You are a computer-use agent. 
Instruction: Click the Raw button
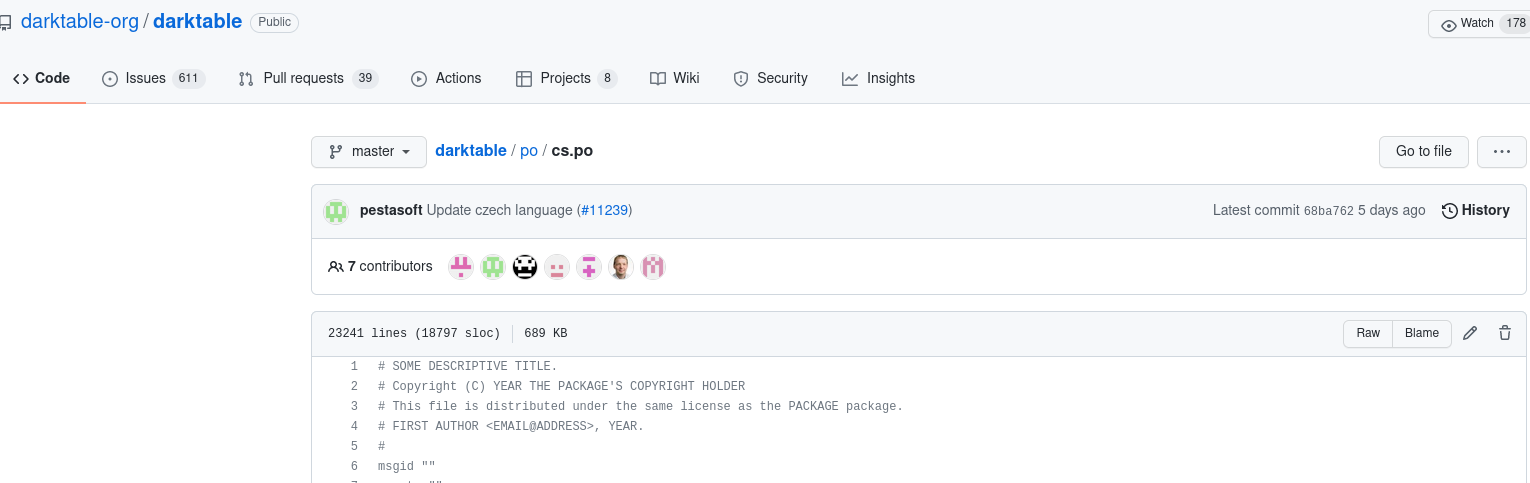tap(1368, 334)
